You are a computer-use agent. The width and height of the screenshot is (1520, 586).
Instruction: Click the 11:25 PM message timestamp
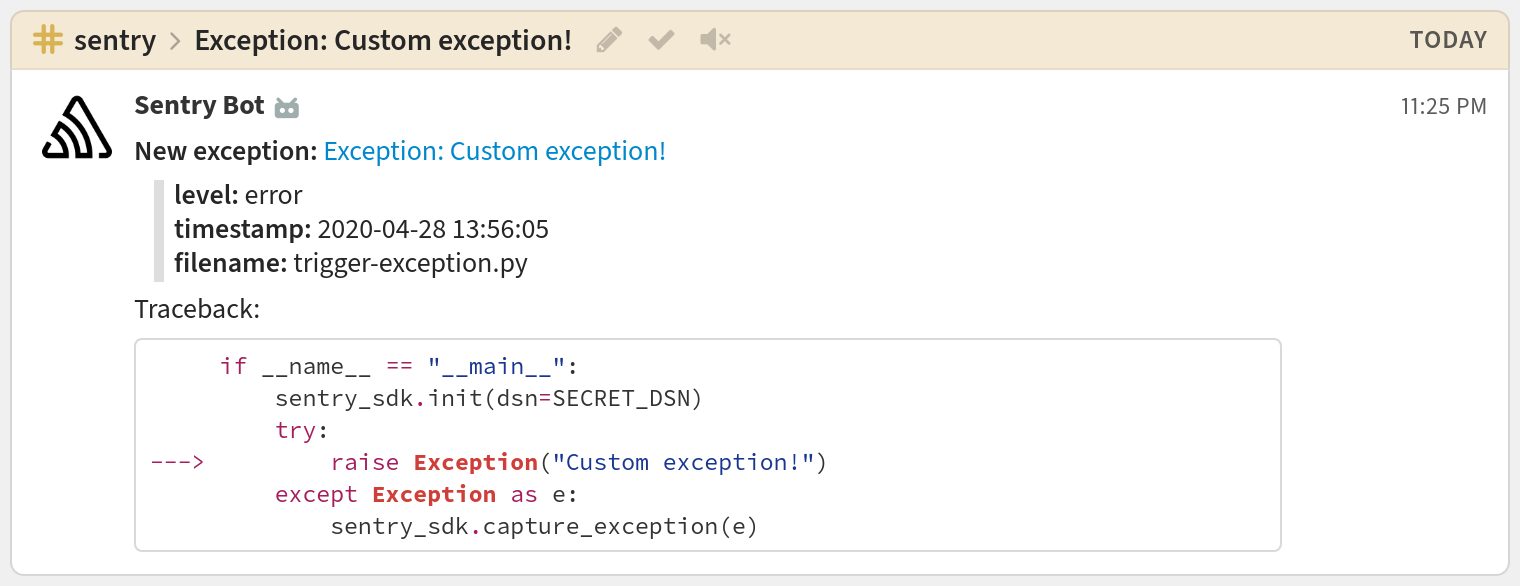point(1443,106)
